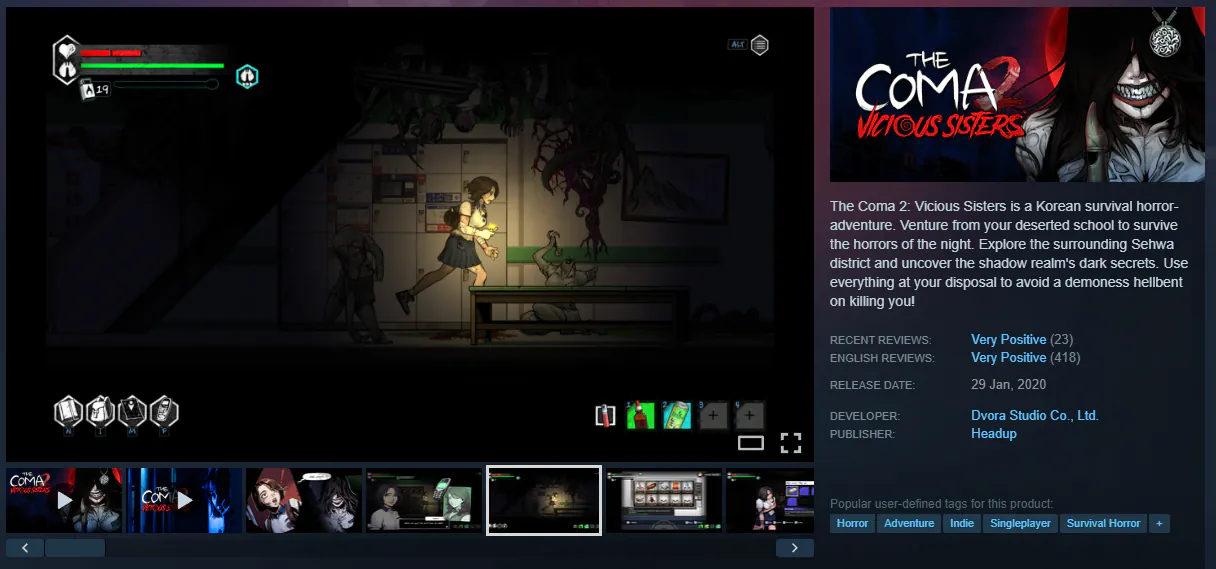Click notebook HUD icon in game screenshot
The image size is (1216, 569).
[x=68, y=412]
